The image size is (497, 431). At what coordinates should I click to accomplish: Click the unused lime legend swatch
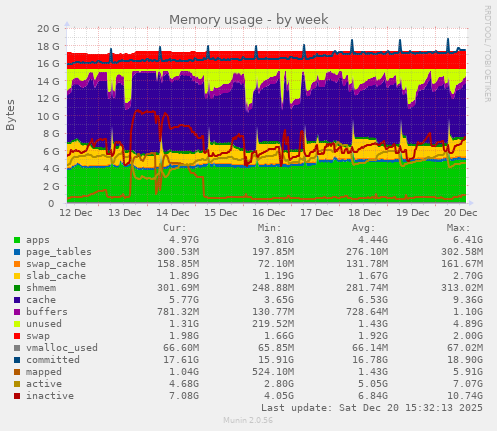point(17,324)
